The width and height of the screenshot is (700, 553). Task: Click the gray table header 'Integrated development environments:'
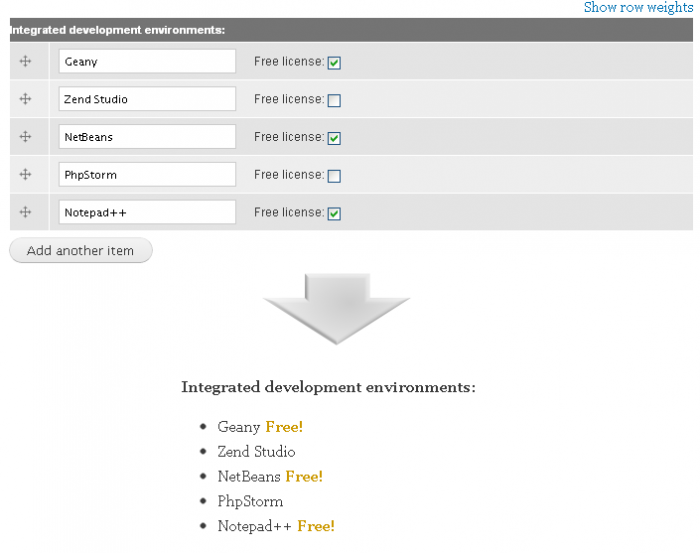[351, 30]
